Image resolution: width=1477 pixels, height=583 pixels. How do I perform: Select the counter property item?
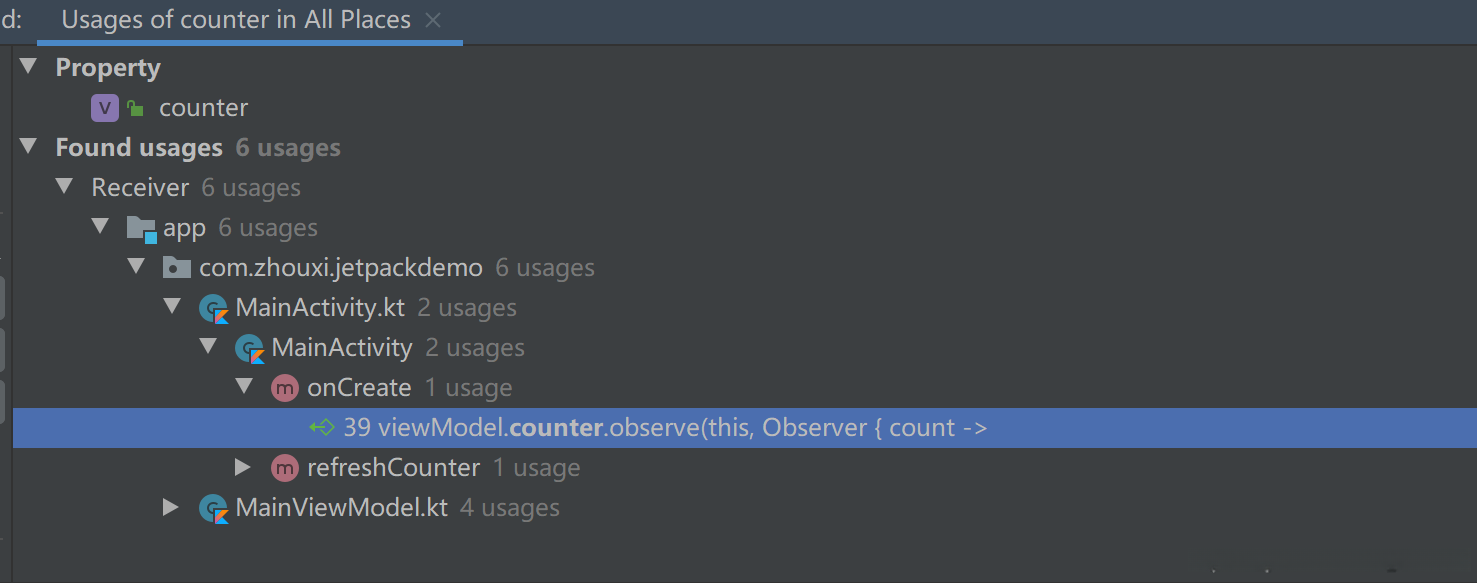coord(203,108)
